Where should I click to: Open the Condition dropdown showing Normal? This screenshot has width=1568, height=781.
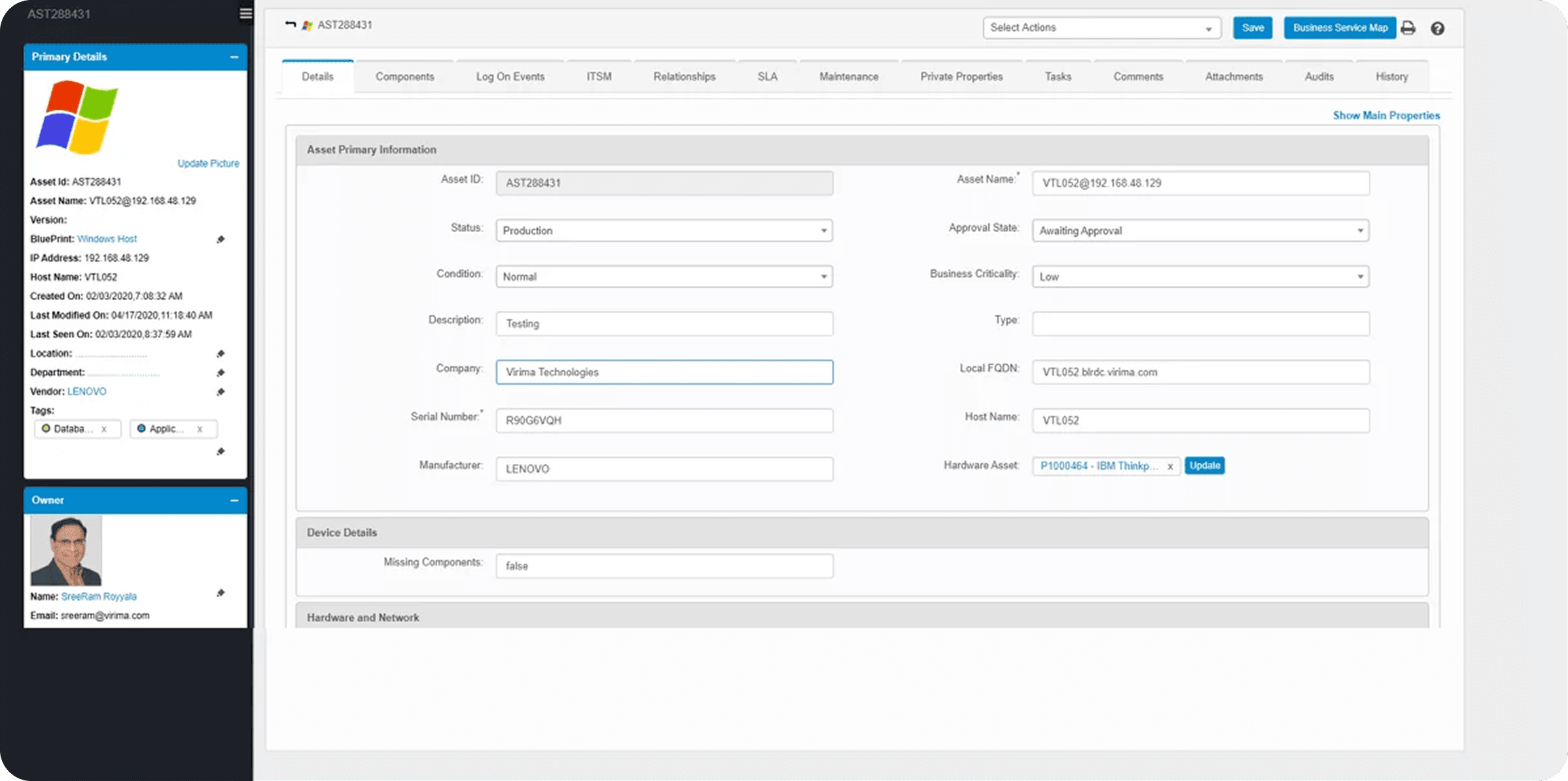tap(664, 277)
